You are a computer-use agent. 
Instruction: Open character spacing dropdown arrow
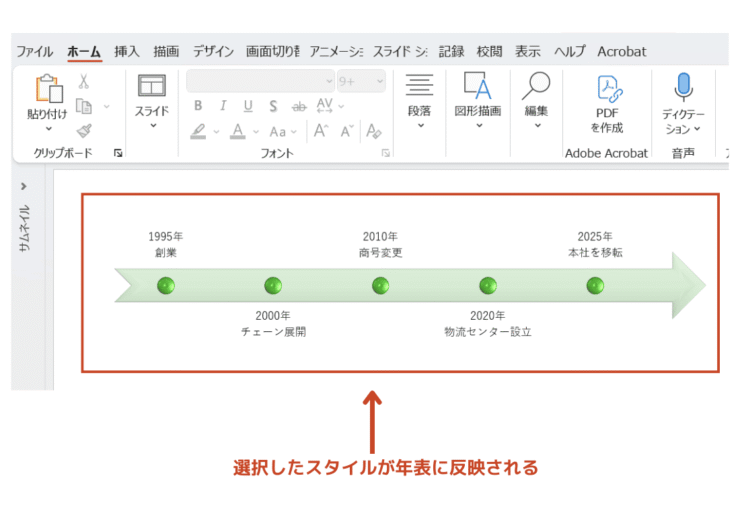pos(342,106)
